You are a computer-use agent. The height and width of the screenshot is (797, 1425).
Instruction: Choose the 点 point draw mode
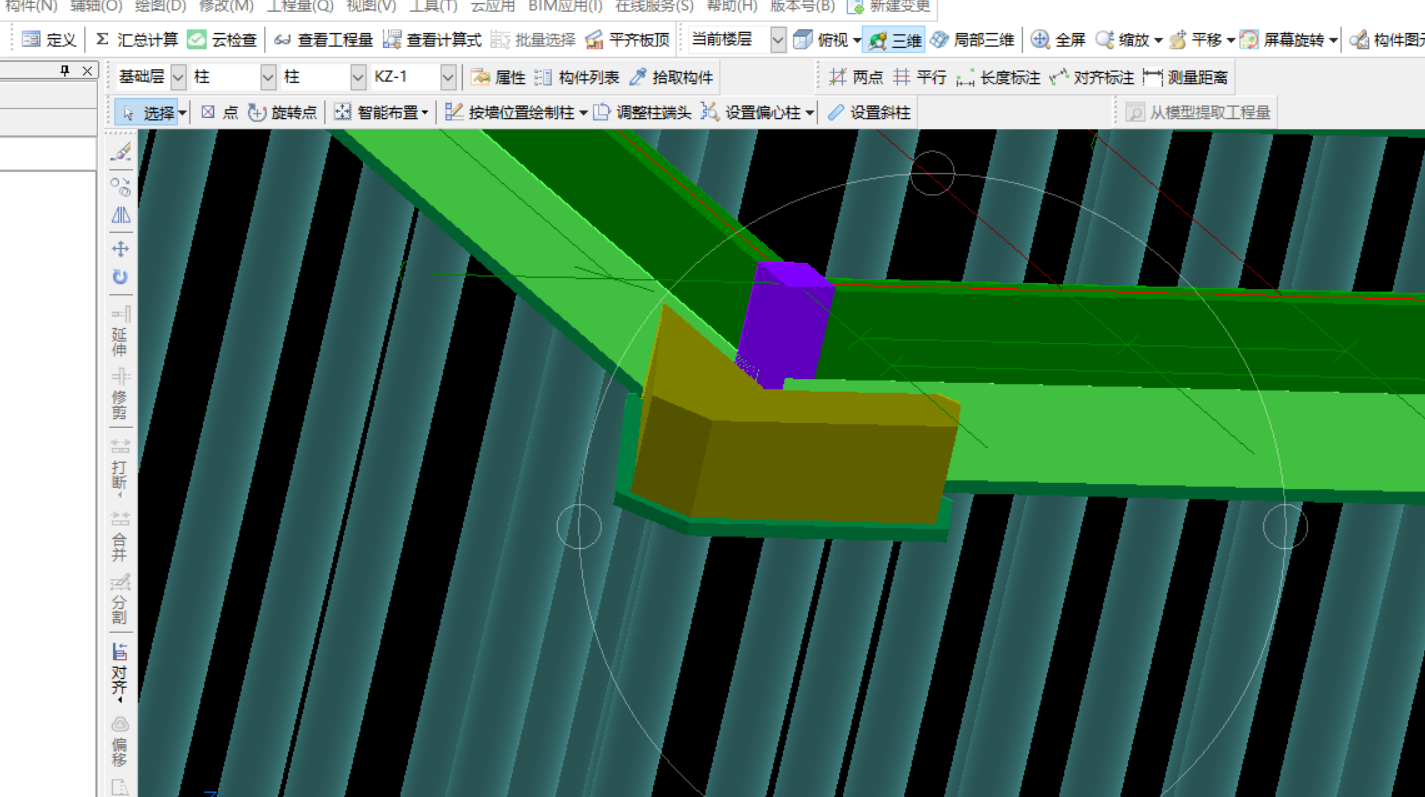point(219,113)
